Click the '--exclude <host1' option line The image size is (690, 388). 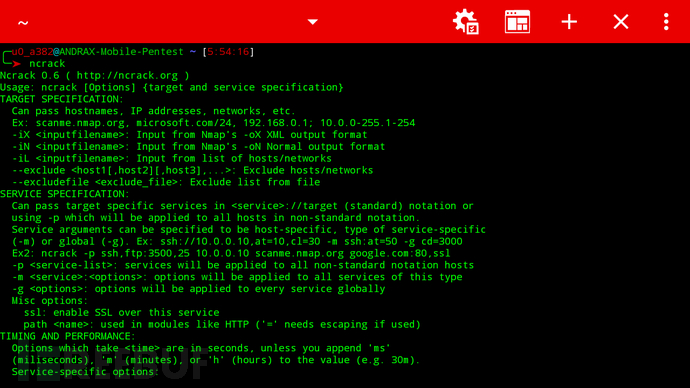pyautogui.click(x=192, y=170)
